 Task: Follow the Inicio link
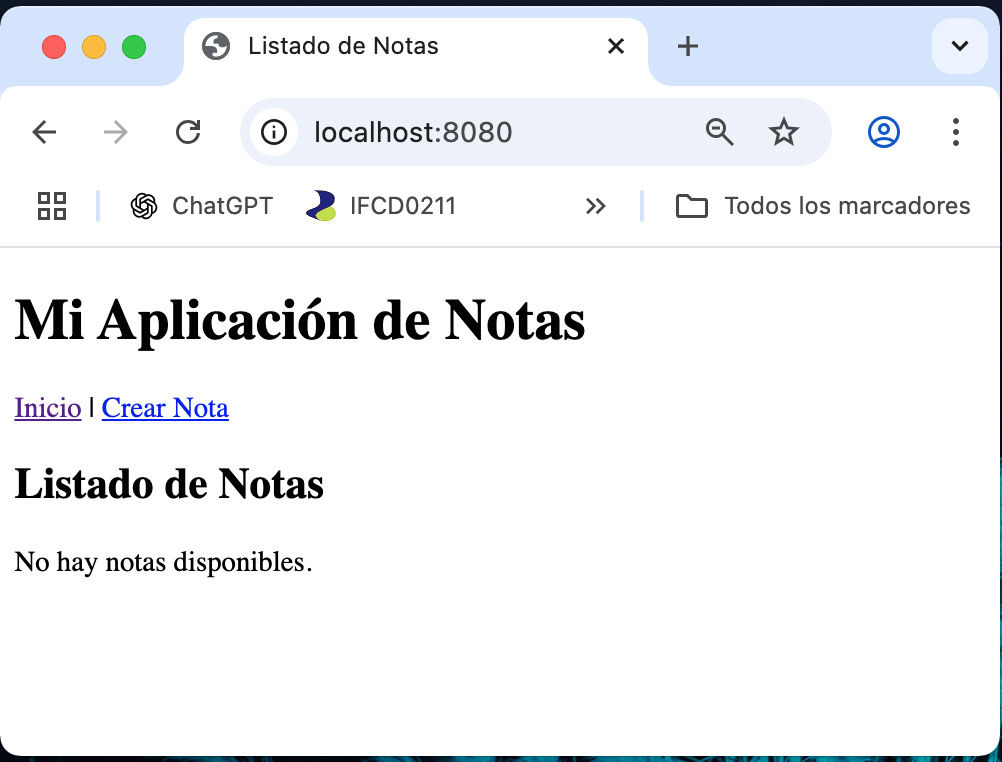point(48,408)
